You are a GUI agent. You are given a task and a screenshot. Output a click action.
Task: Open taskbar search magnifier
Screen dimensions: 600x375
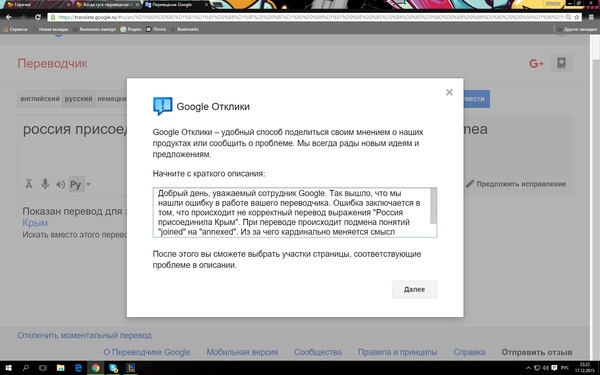pos(26,368)
